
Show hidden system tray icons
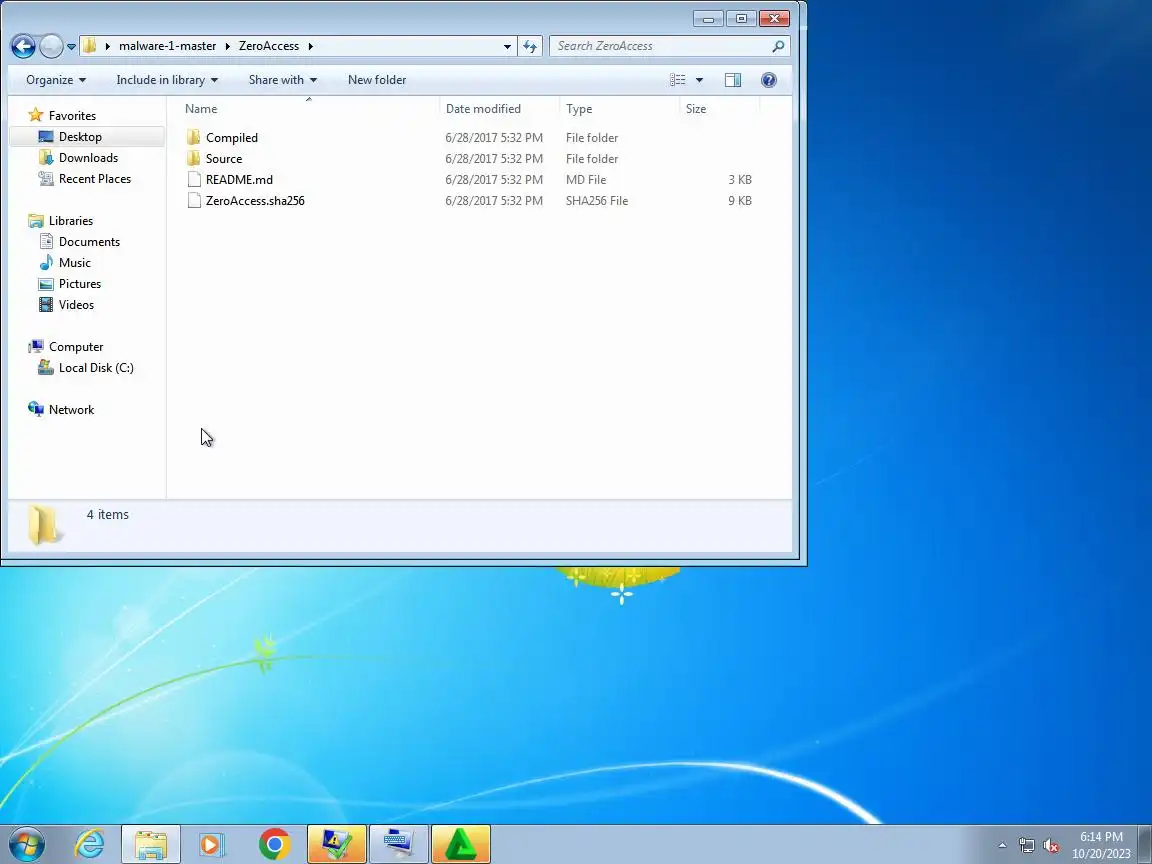pos(1002,846)
